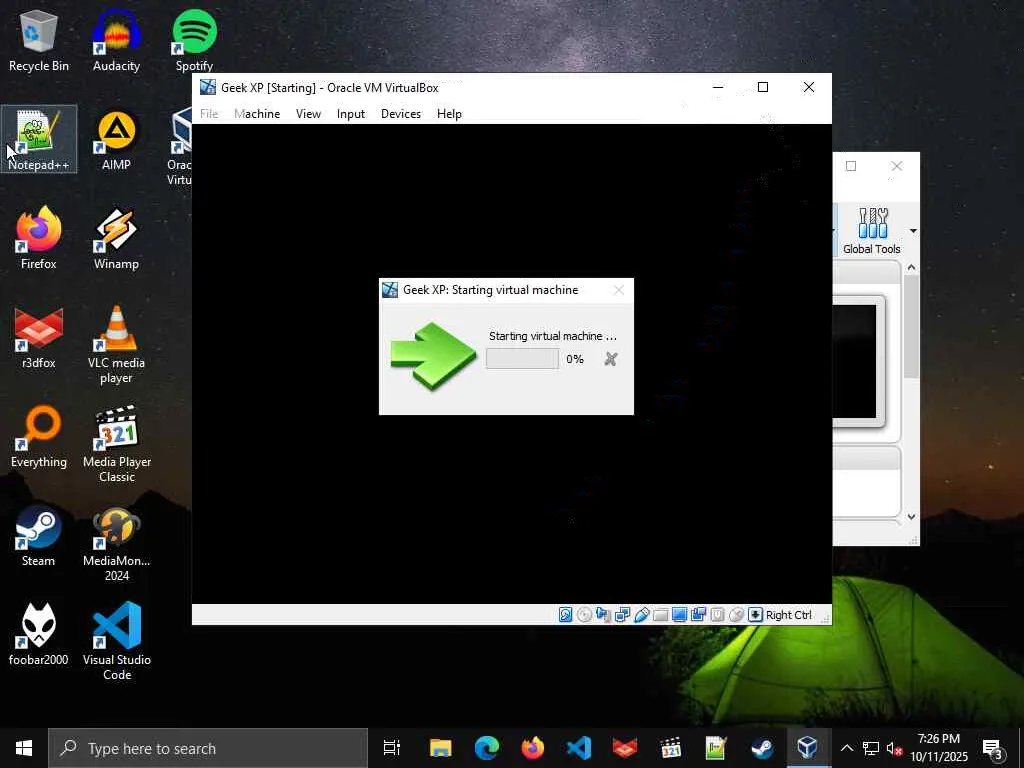
Task: Click the Right Ctrl host key label
Action: (x=788, y=615)
